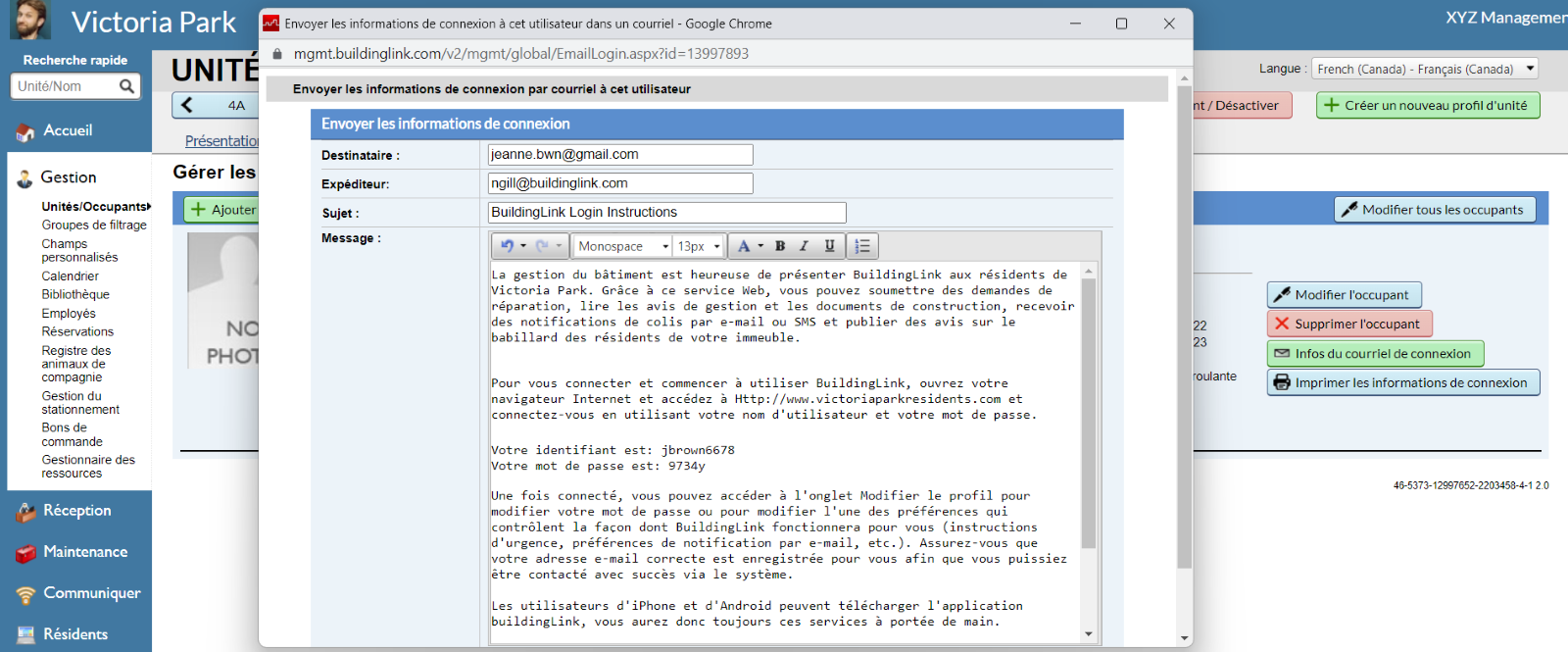Image resolution: width=1568 pixels, height=652 pixels.
Task: Toggle bold formatting
Action: [780, 246]
